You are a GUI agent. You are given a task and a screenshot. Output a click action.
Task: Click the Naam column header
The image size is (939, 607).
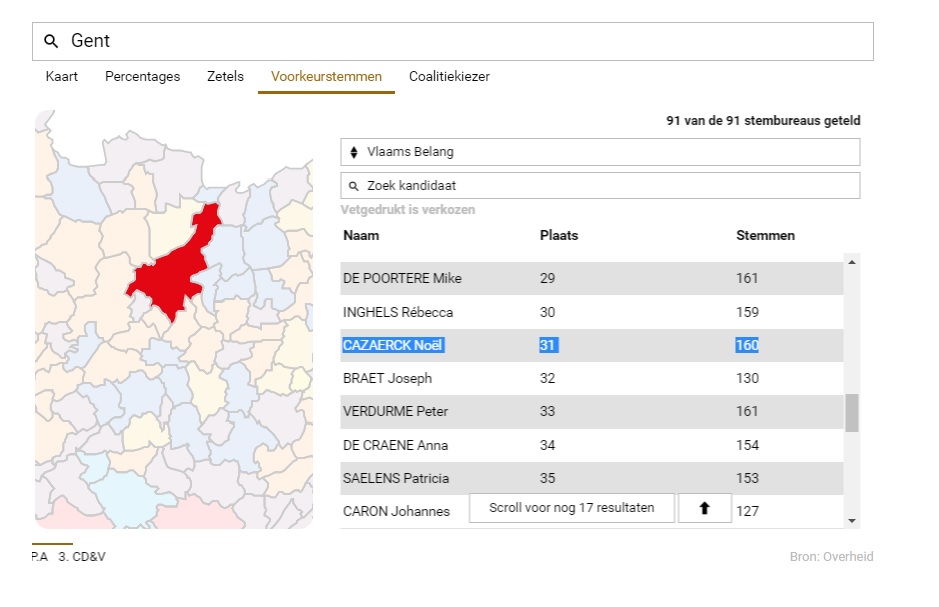click(x=361, y=235)
